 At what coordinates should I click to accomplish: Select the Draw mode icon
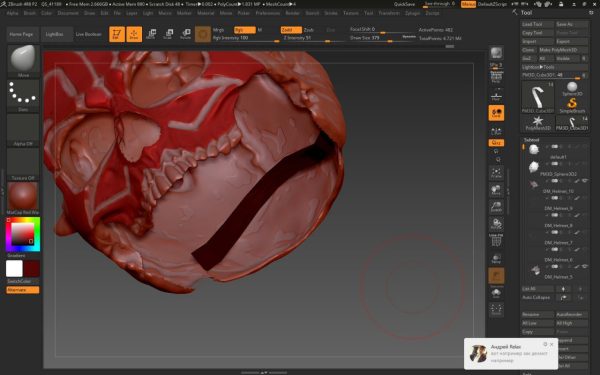(134, 34)
